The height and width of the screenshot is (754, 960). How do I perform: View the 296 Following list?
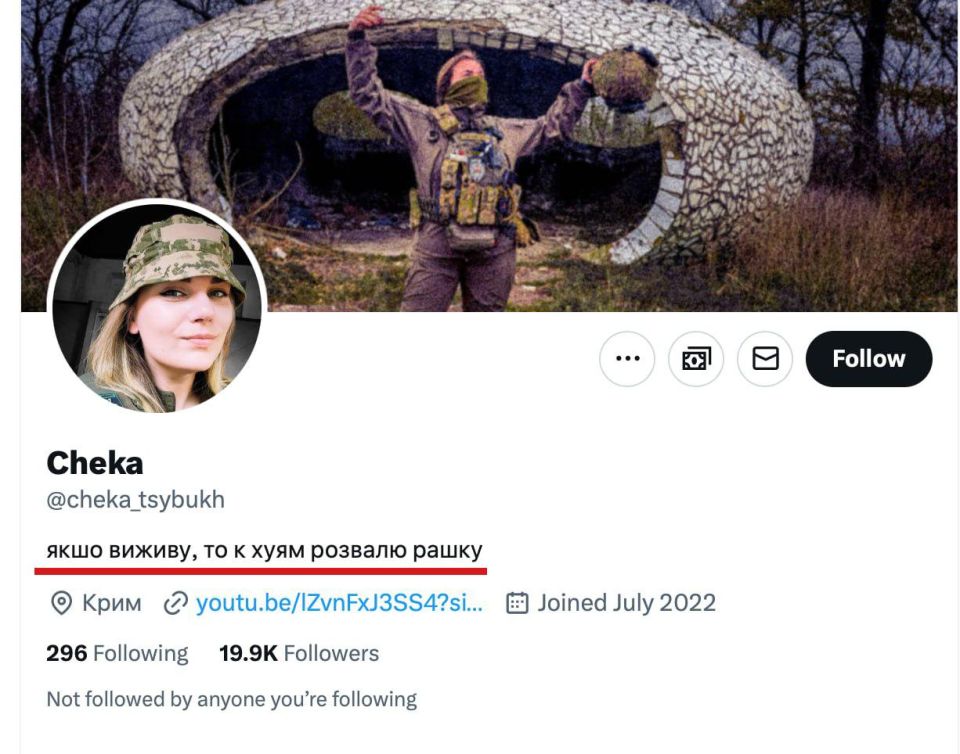point(117,654)
